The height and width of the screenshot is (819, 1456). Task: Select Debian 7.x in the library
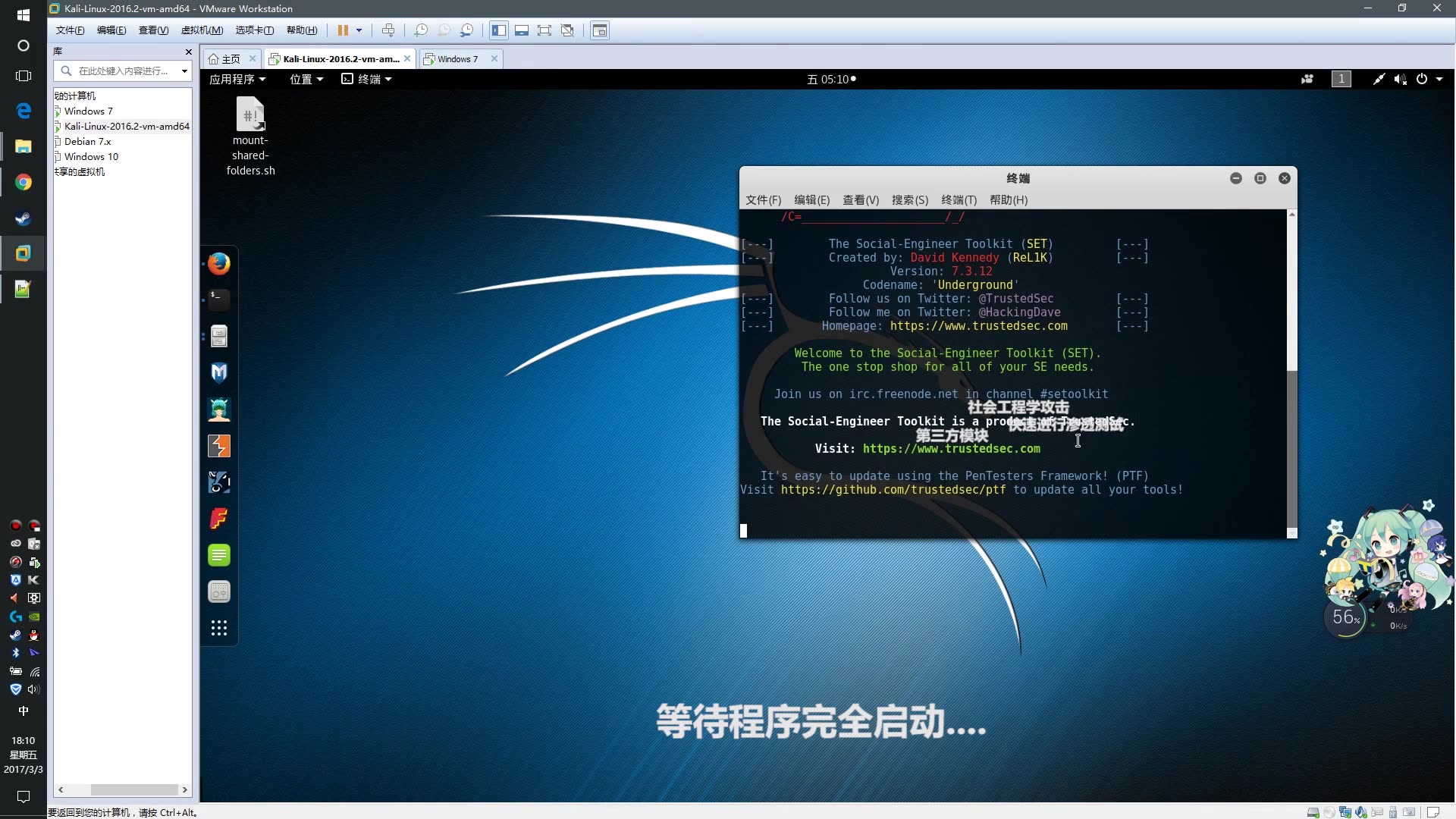(87, 142)
